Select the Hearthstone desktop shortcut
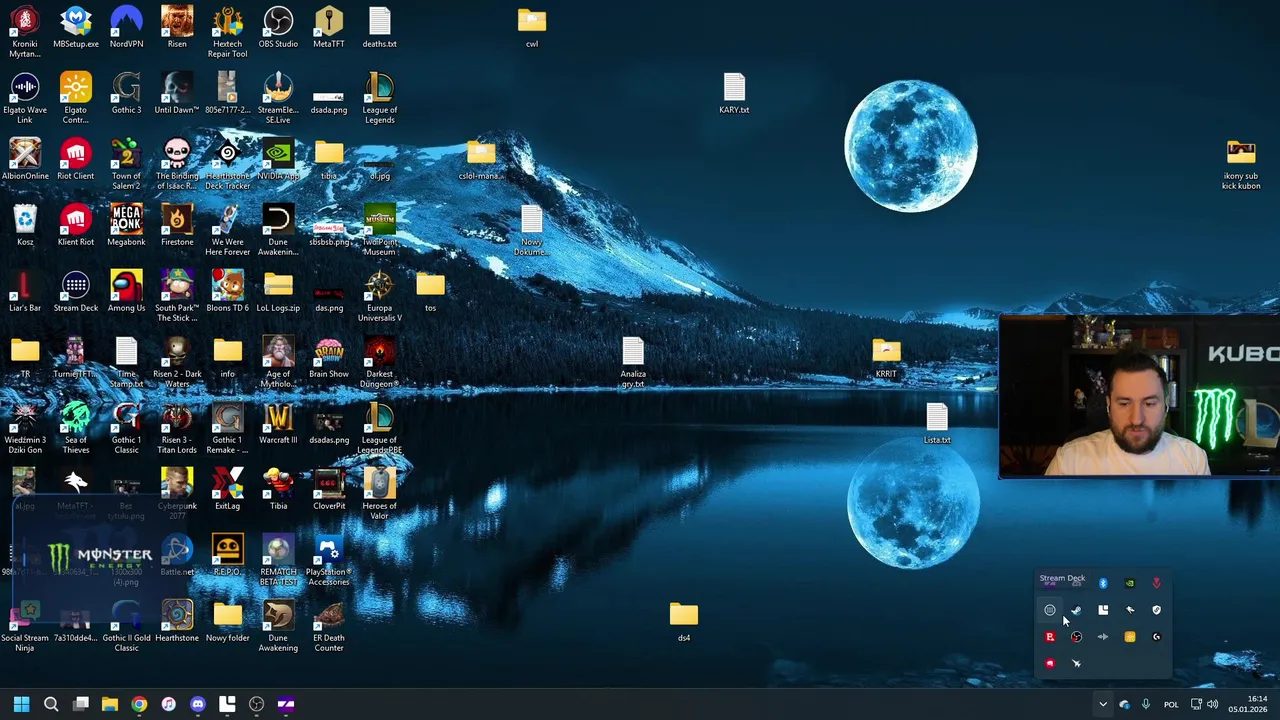The width and height of the screenshot is (1280, 720). [x=177, y=621]
